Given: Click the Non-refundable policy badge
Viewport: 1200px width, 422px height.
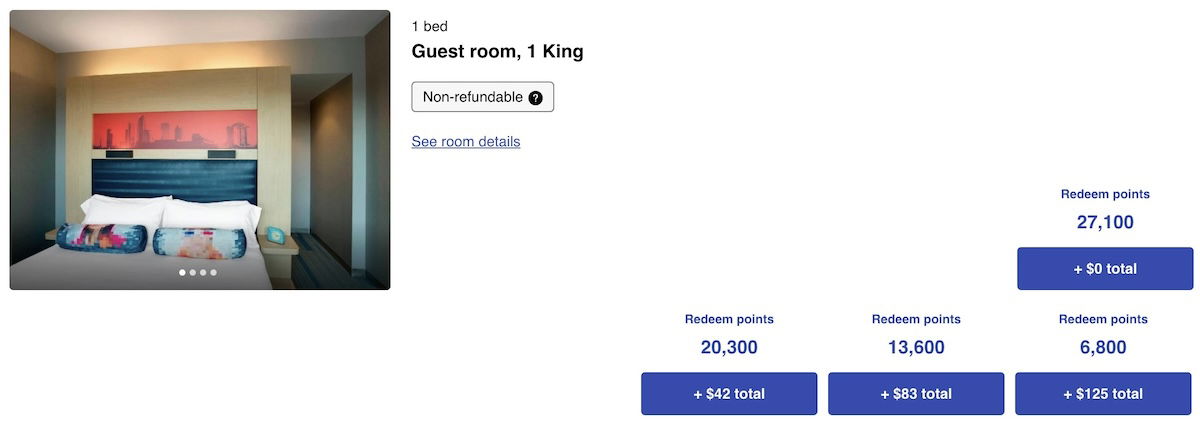Looking at the screenshot, I should 473,97.
